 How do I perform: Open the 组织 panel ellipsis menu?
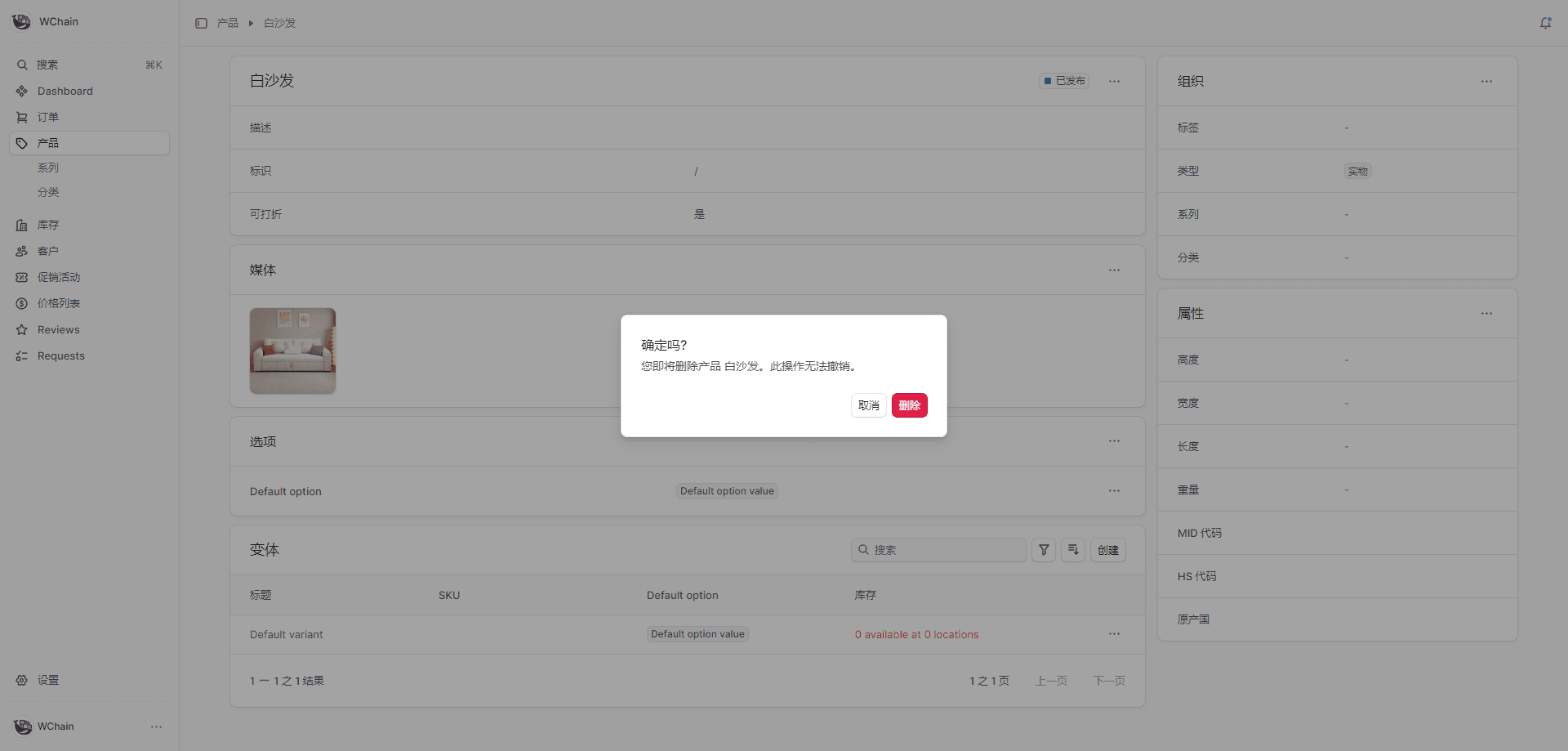click(1486, 81)
